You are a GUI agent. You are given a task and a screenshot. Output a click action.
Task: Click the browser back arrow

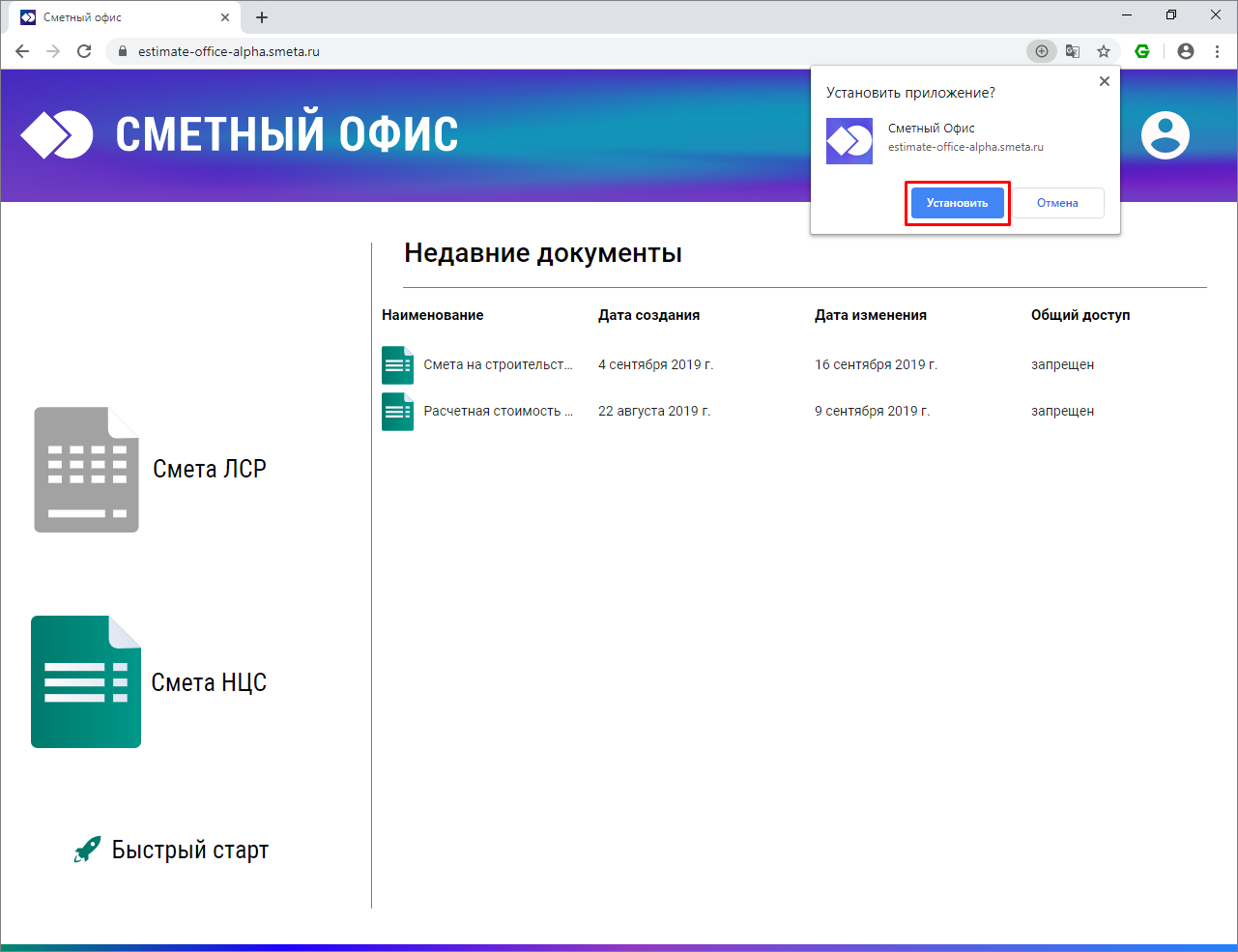click(22, 51)
